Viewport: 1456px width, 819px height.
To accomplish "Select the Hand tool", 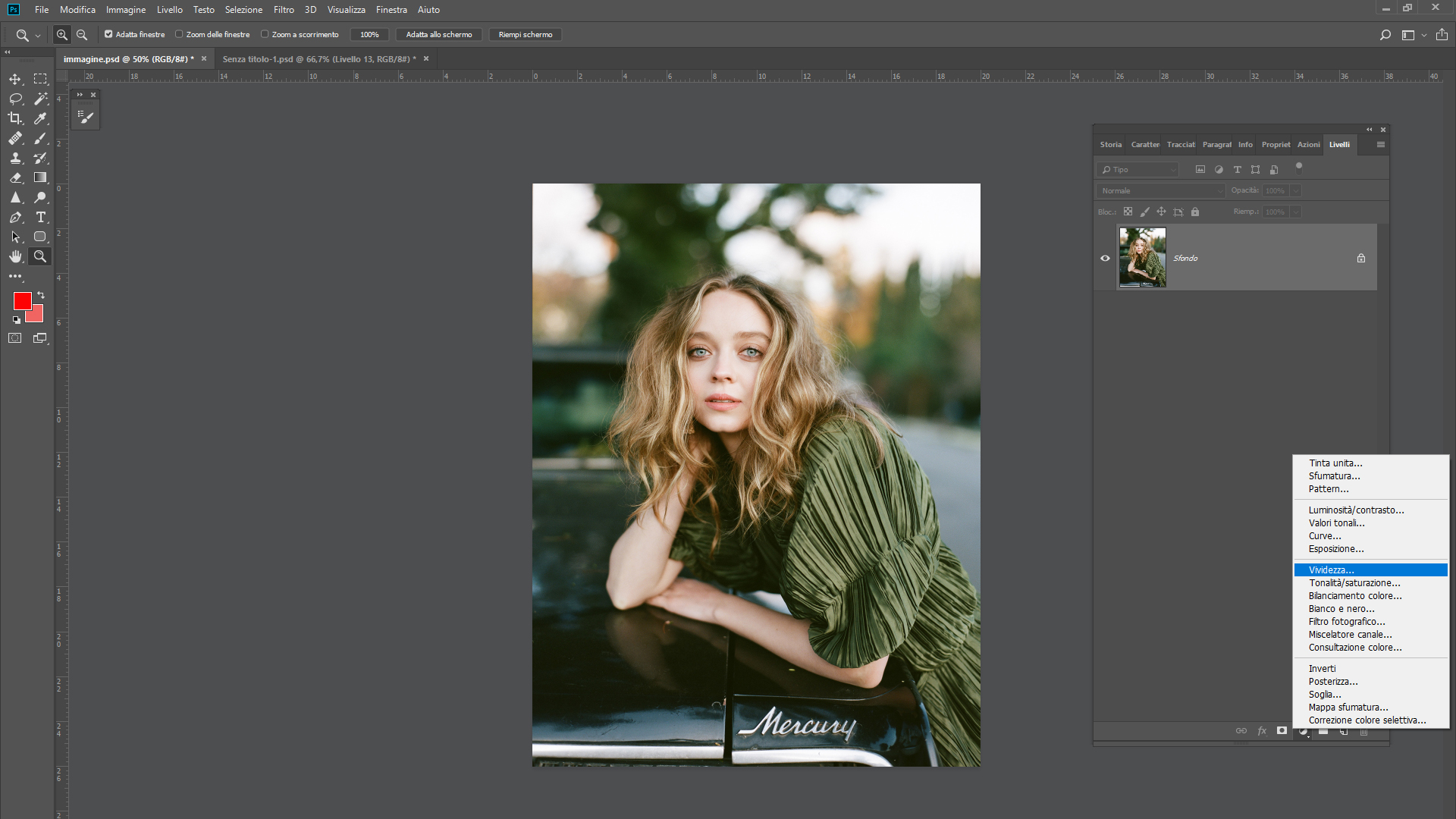I will pyautogui.click(x=15, y=256).
